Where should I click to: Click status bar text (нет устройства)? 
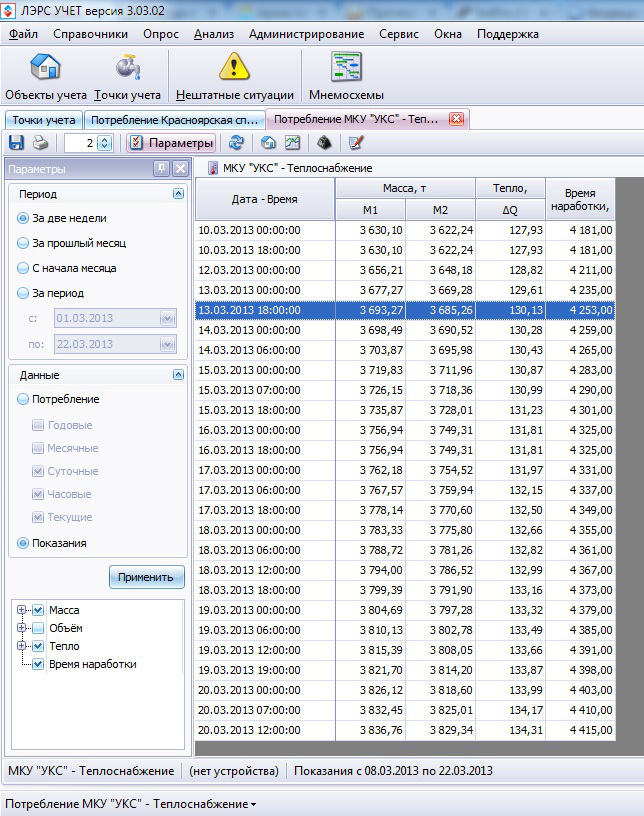tap(234, 771)
